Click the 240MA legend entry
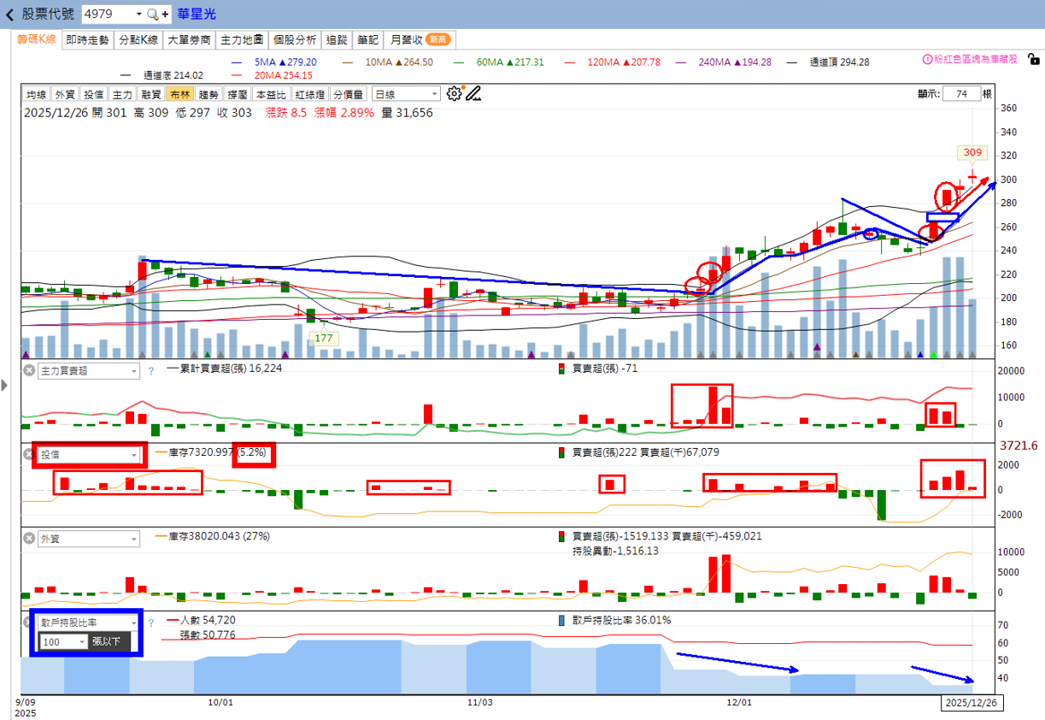 click(724, 62)
